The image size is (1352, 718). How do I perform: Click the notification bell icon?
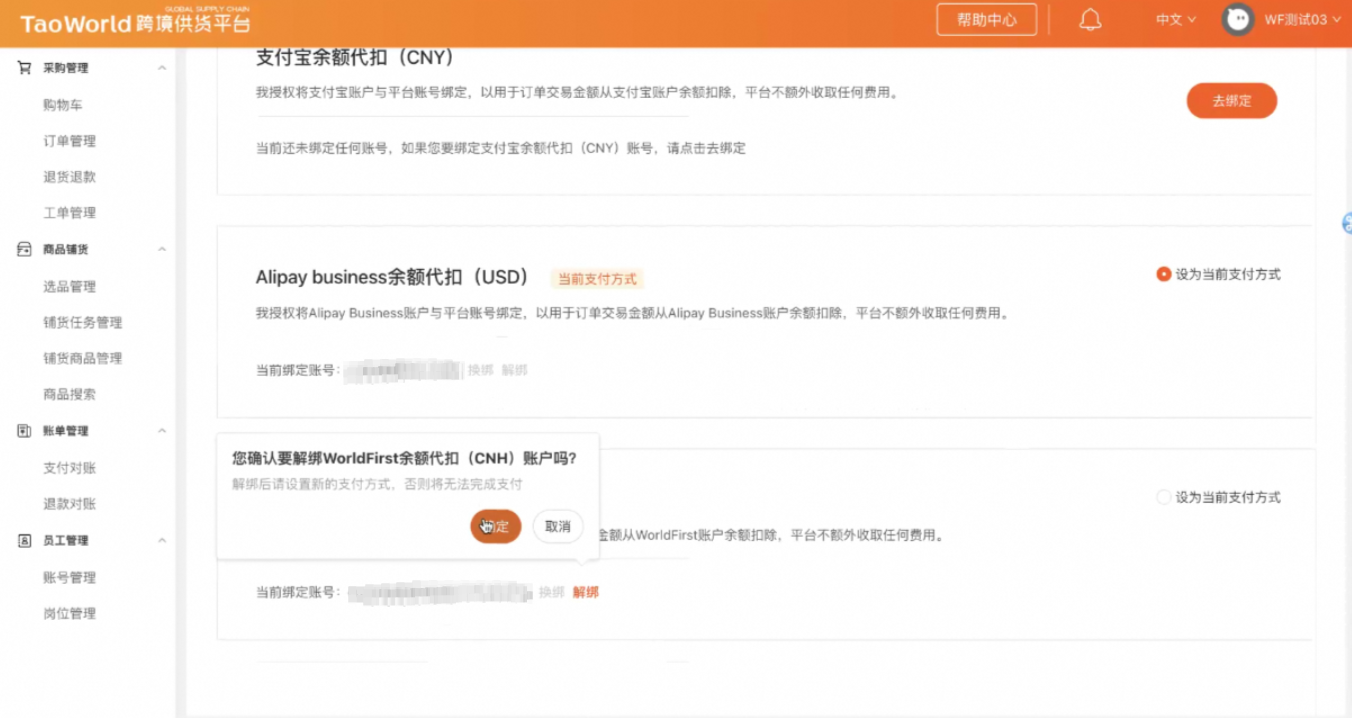pyautogui.click(x=1090, y=20)
